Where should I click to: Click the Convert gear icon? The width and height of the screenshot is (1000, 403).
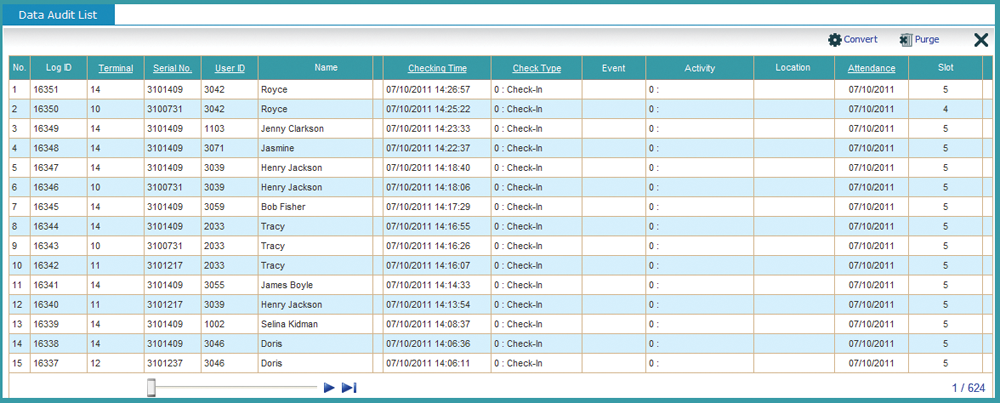[x=835, y=40]
